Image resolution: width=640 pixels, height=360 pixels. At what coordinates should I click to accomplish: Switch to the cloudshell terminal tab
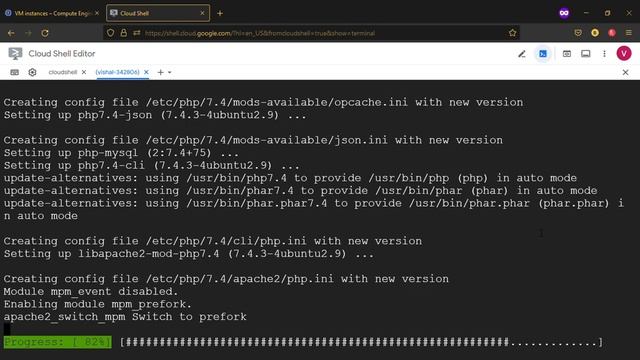click(x=62, y=72)
